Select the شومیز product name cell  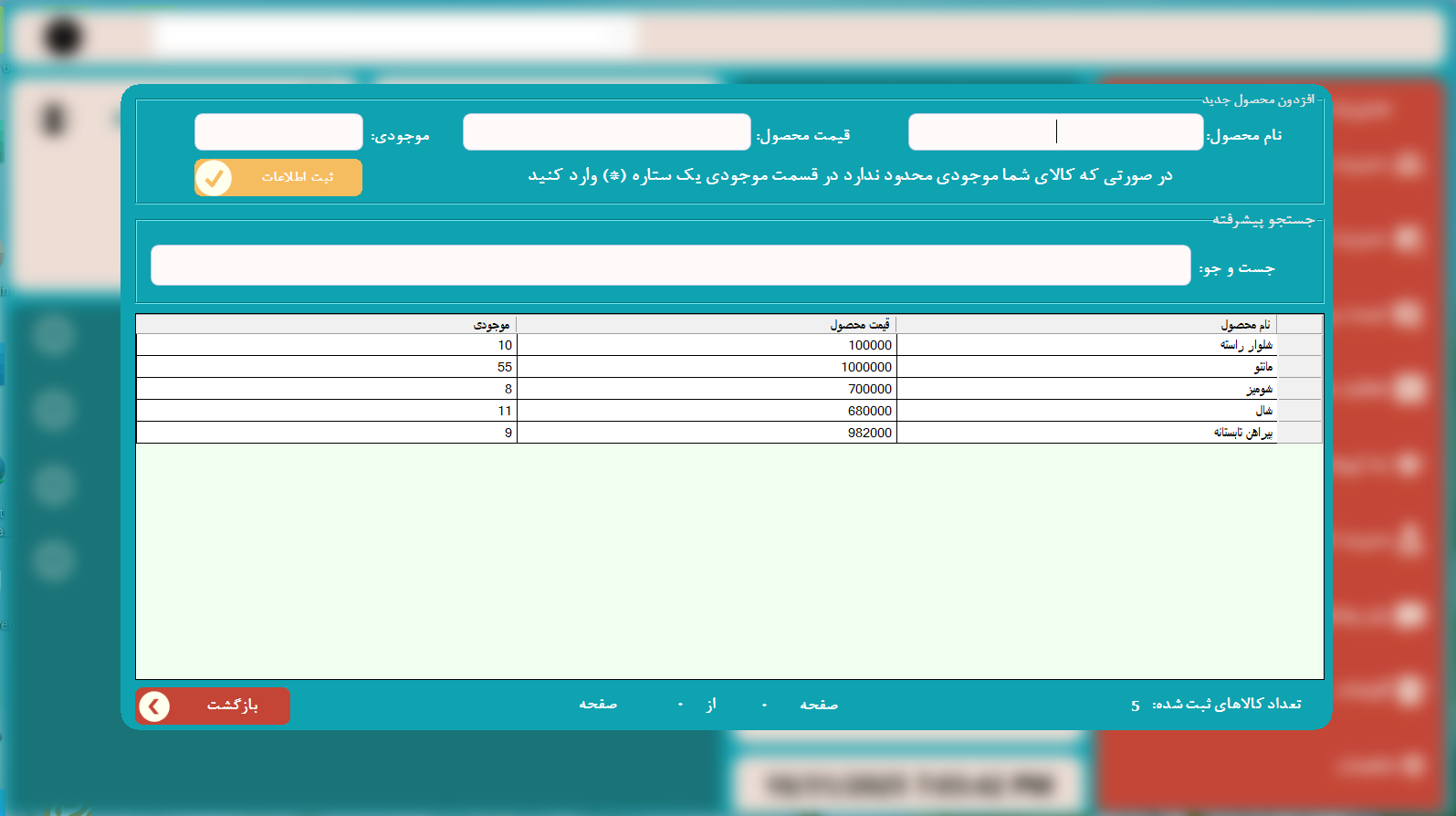pos(1086,389)
